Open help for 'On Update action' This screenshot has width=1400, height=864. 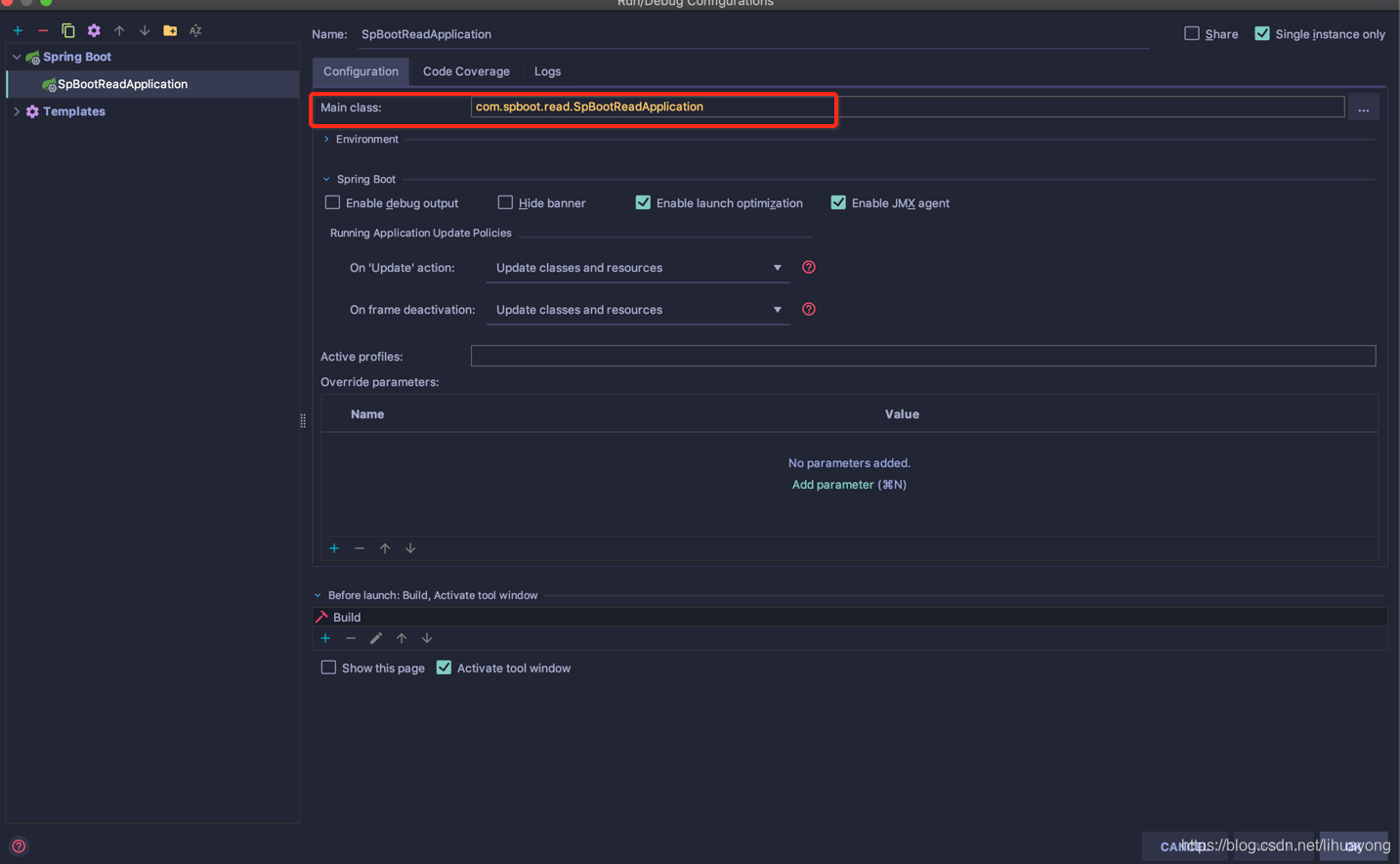click(x=809, y=267)
